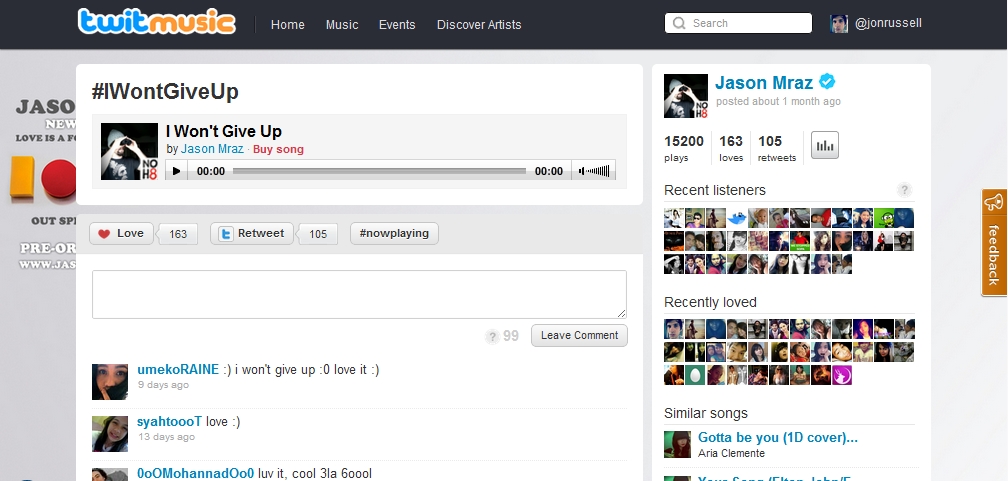
Task: Click Jason Mraz sidebar profile picture
Action: 686,96
